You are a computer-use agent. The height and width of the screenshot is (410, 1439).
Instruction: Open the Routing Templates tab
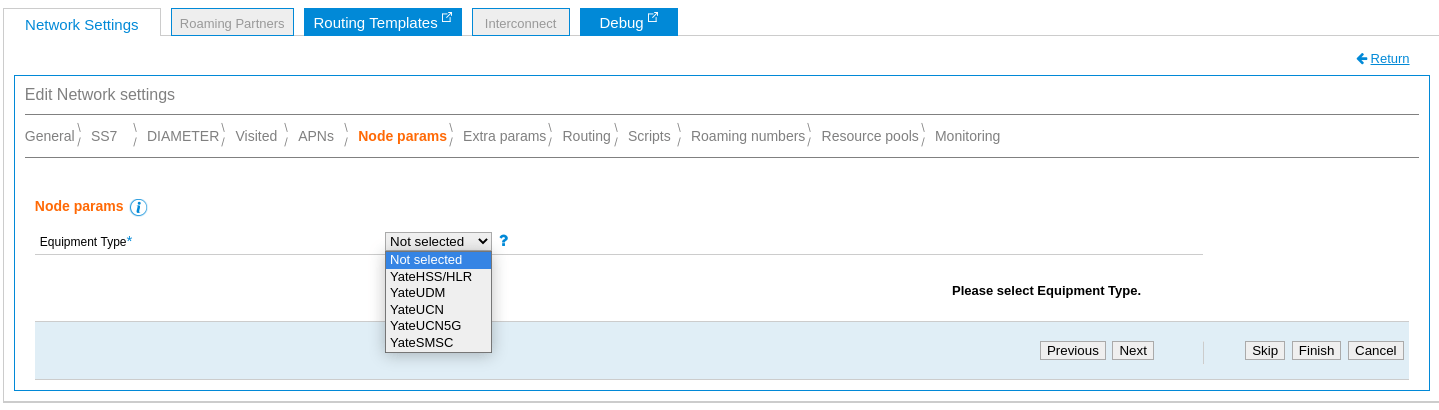click(x=383, y=22)
